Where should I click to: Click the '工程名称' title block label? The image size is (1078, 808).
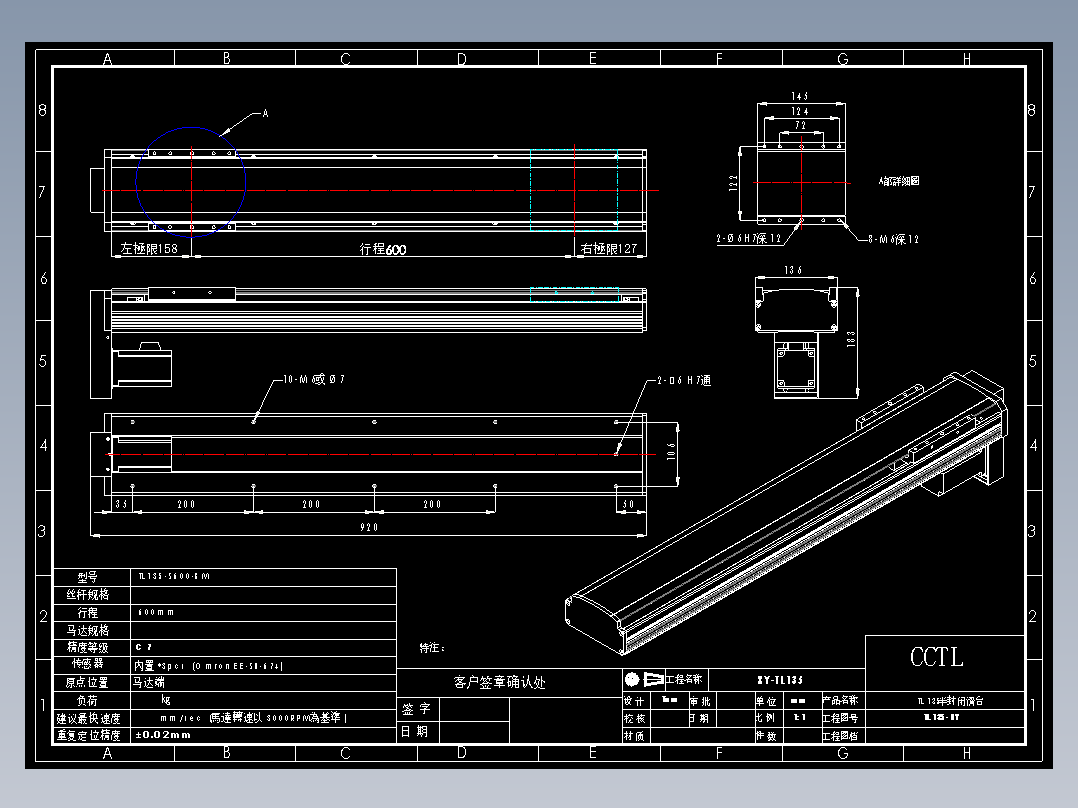point(683,680)
